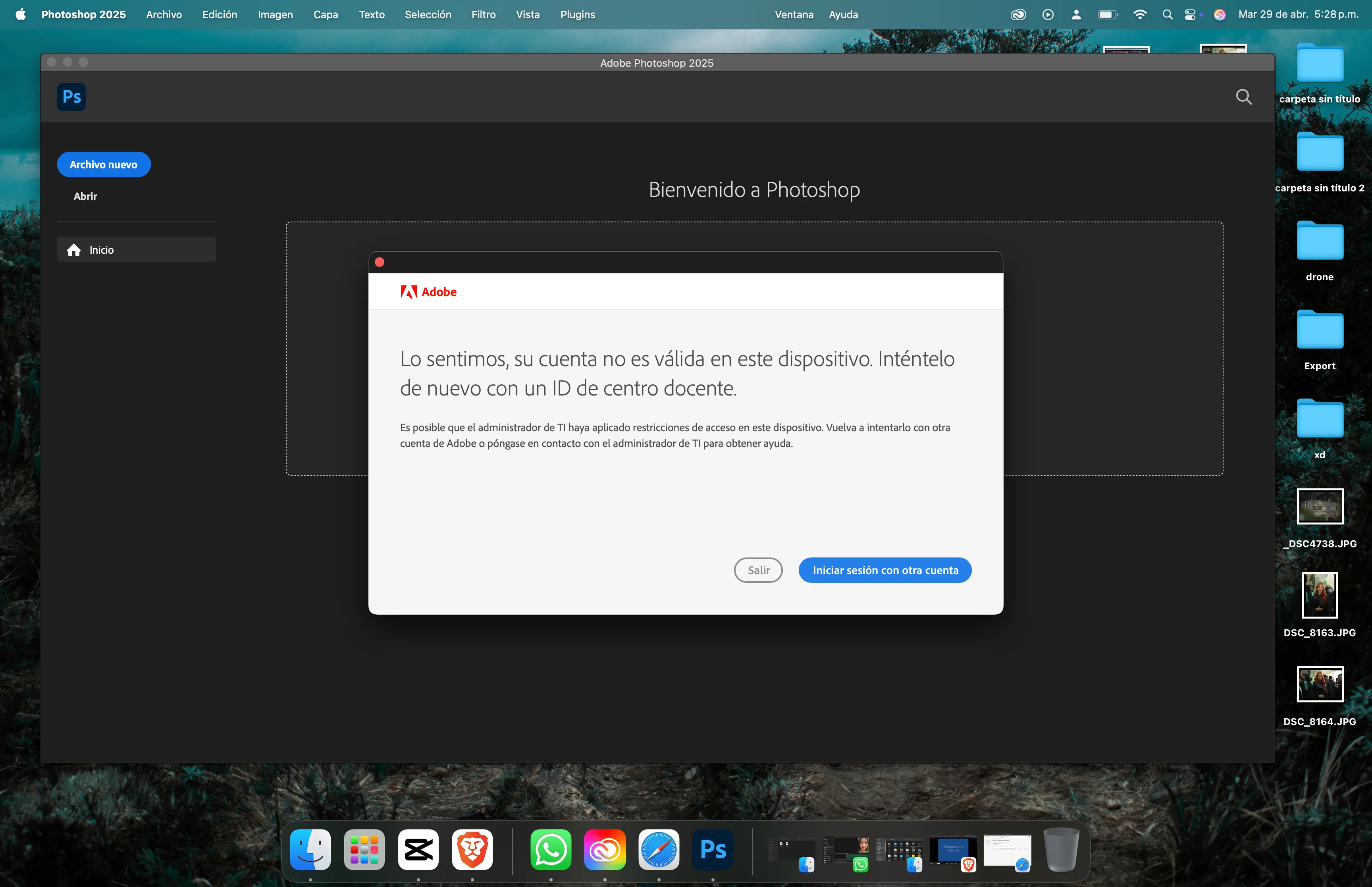Click Iniciar sesión con otra cuenta button

[x=885, y=570]
